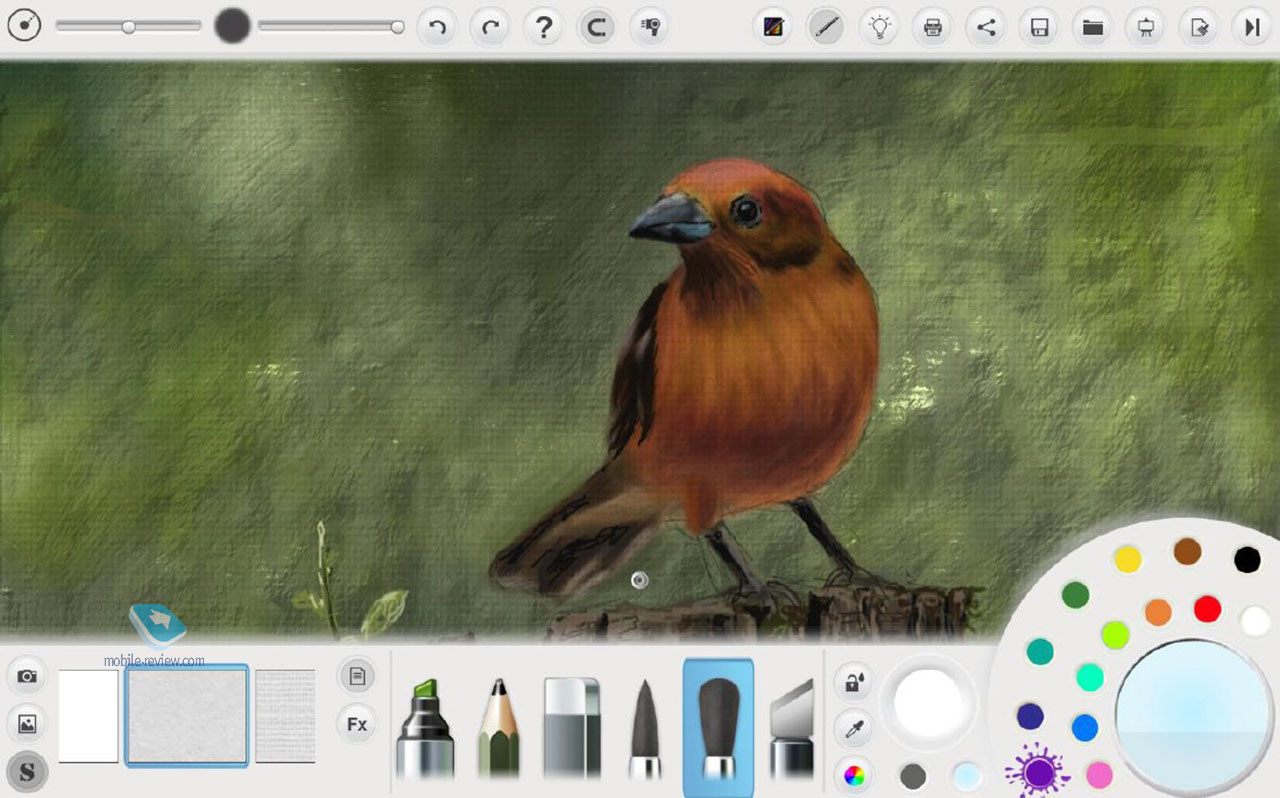Choose the selected gray textured paper
Viewport: 1280px width, 798px height.
(x=187, y=716)
